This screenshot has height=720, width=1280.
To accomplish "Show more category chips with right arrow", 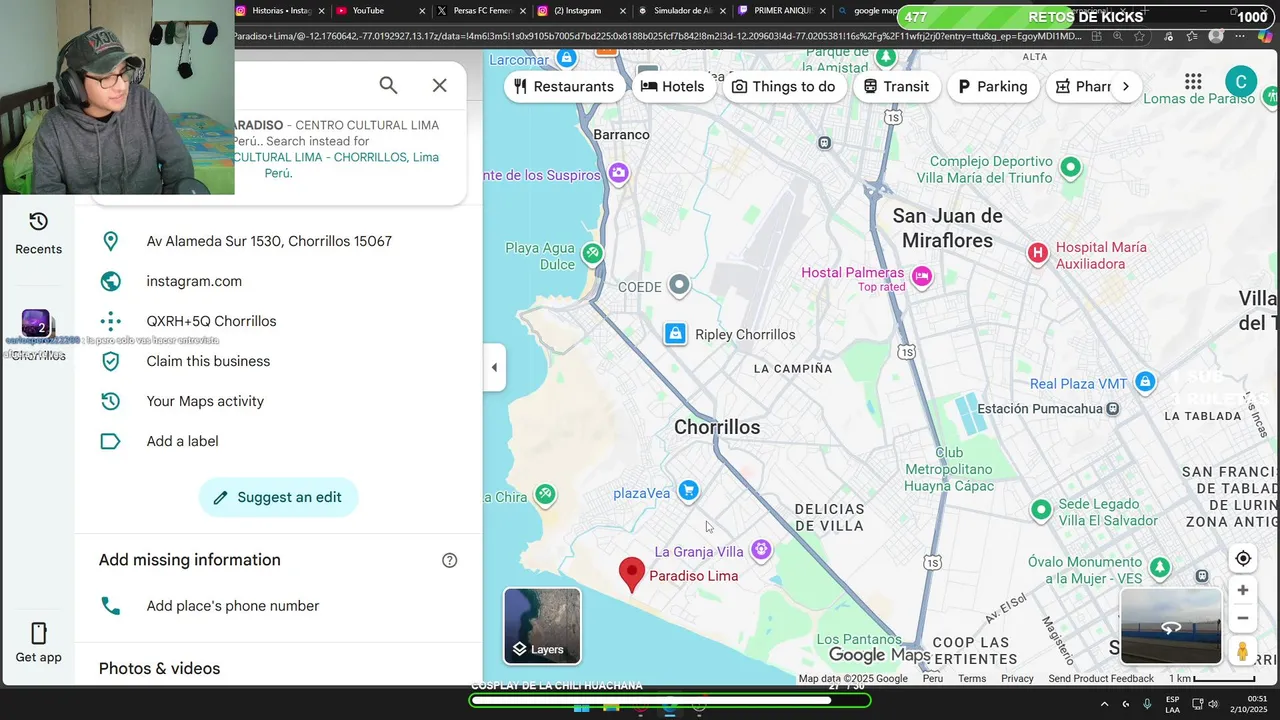I will pyautogui.click(x=1125, y=86).
